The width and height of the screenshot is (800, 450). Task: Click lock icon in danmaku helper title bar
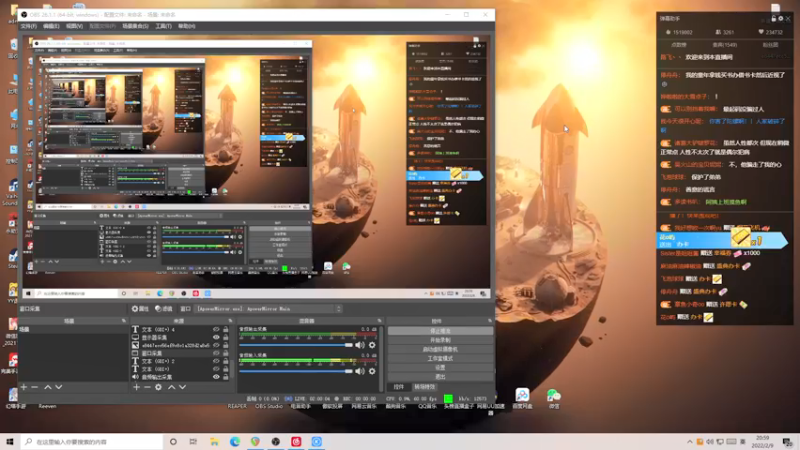coord(773,18)
